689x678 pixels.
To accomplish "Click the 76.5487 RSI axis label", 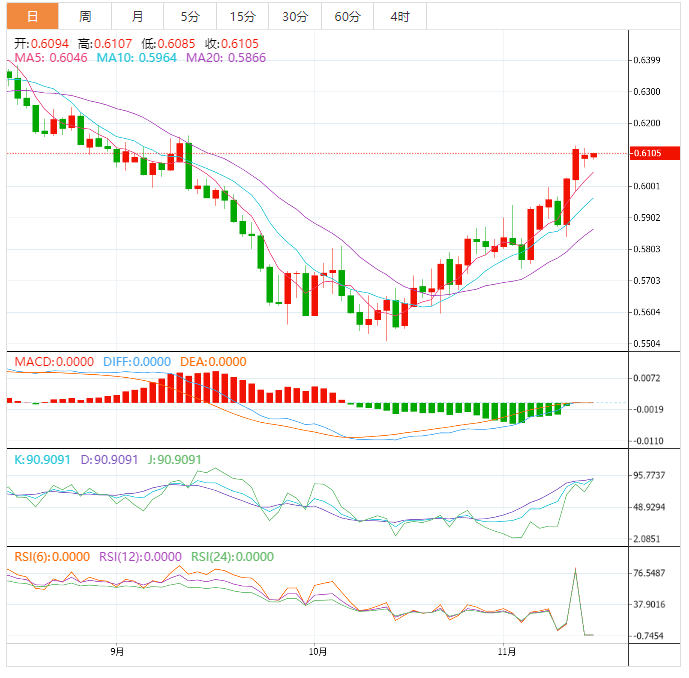I will coord(649,573).
